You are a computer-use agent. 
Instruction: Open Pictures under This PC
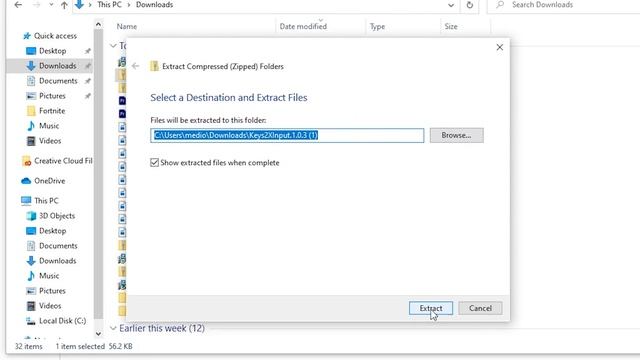52,291
